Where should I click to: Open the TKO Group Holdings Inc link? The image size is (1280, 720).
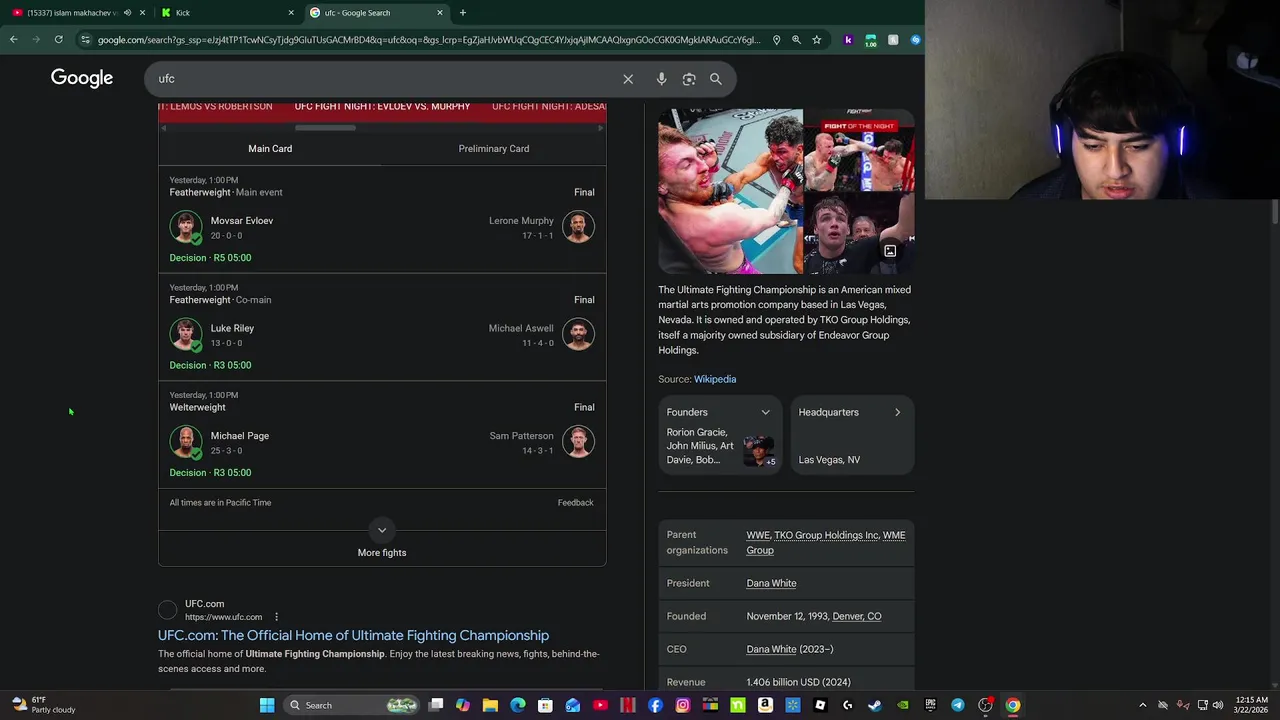tap(826, 535)
